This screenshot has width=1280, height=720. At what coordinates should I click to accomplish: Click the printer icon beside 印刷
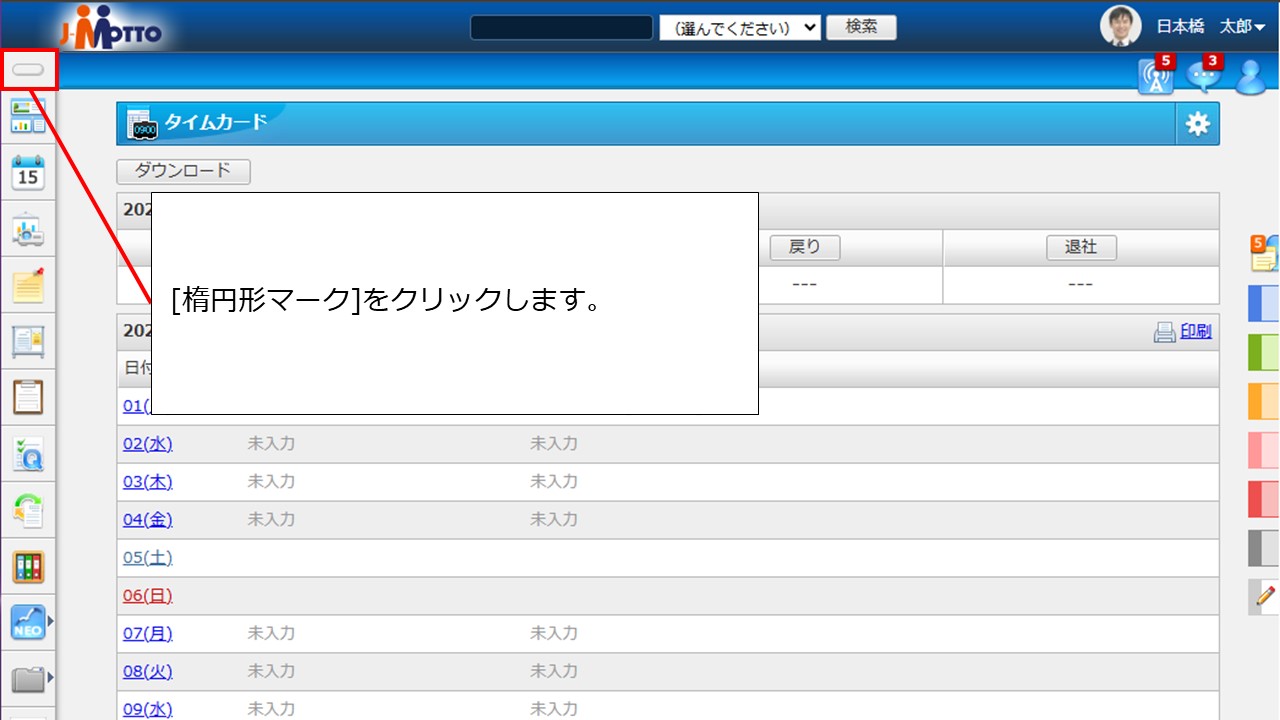[x=1165, y=332]
